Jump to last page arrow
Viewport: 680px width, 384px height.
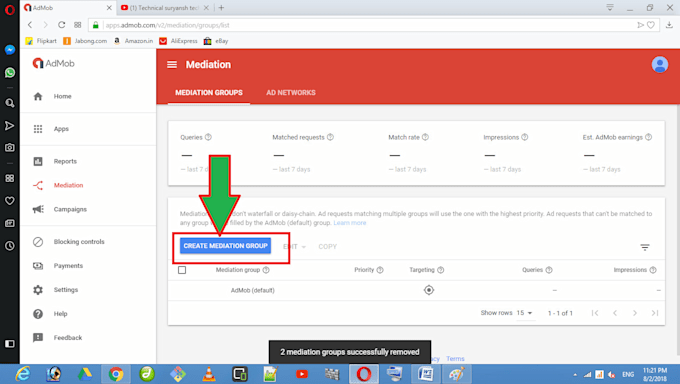[x=655, y=313]
